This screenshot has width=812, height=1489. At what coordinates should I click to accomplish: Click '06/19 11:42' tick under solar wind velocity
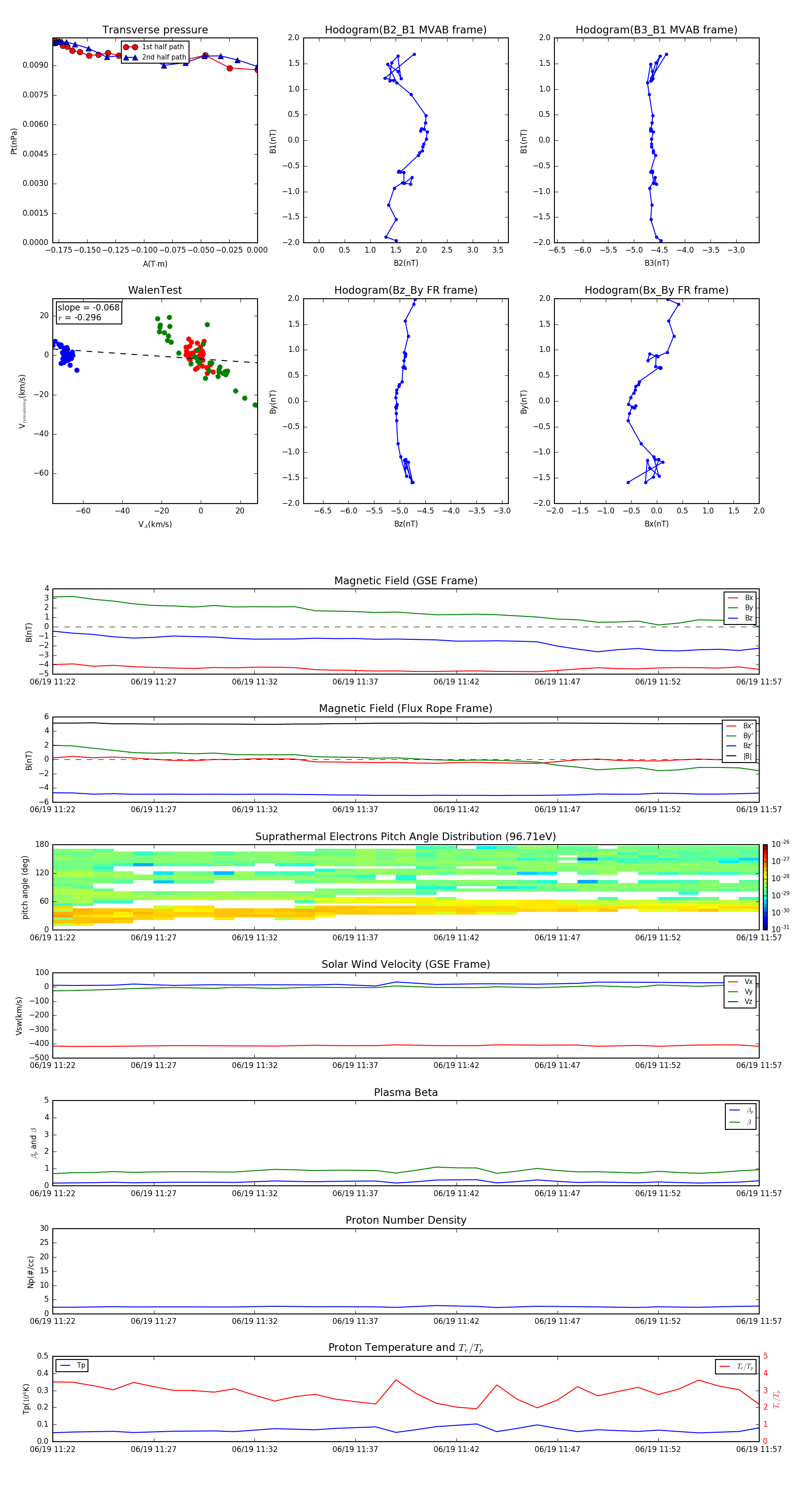tap(456, 1065)
